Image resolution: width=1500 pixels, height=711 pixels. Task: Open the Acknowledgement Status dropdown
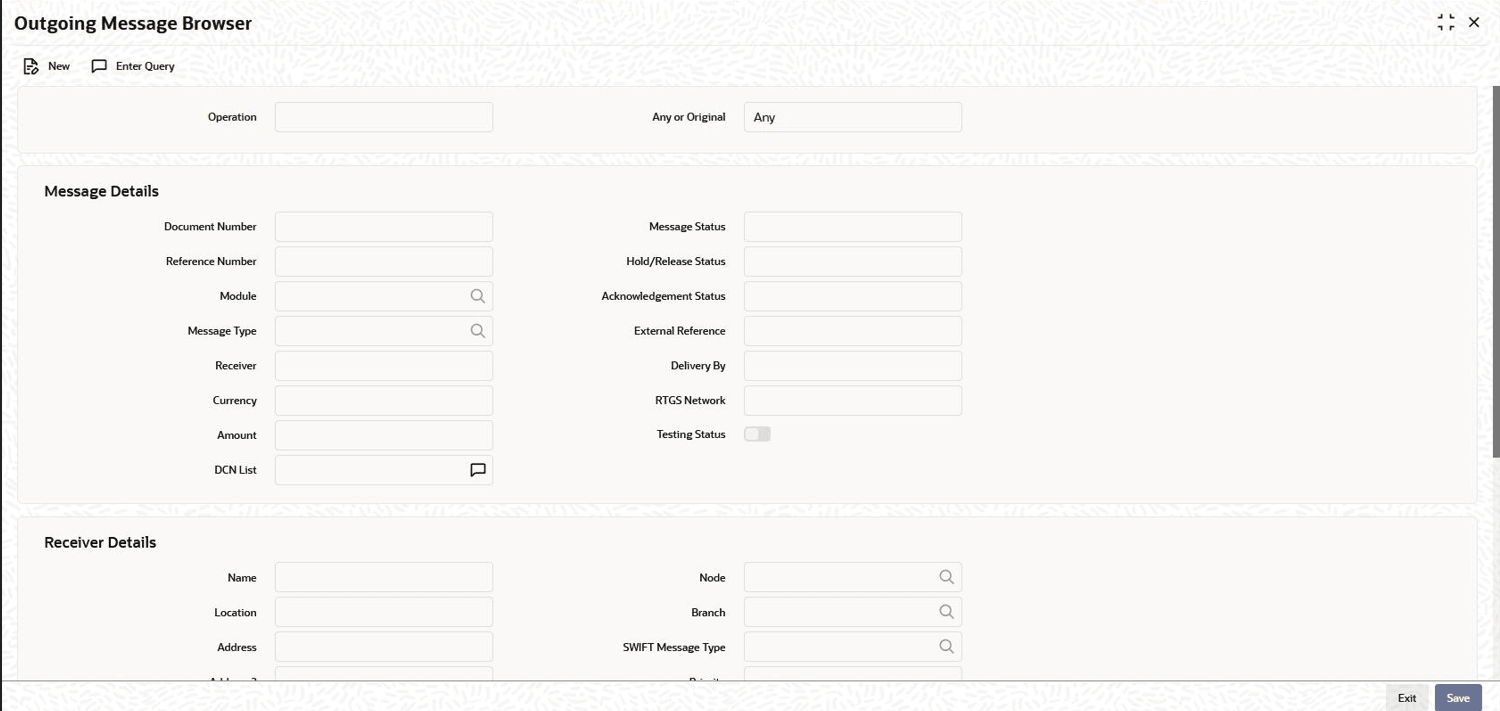pos(853,296)
